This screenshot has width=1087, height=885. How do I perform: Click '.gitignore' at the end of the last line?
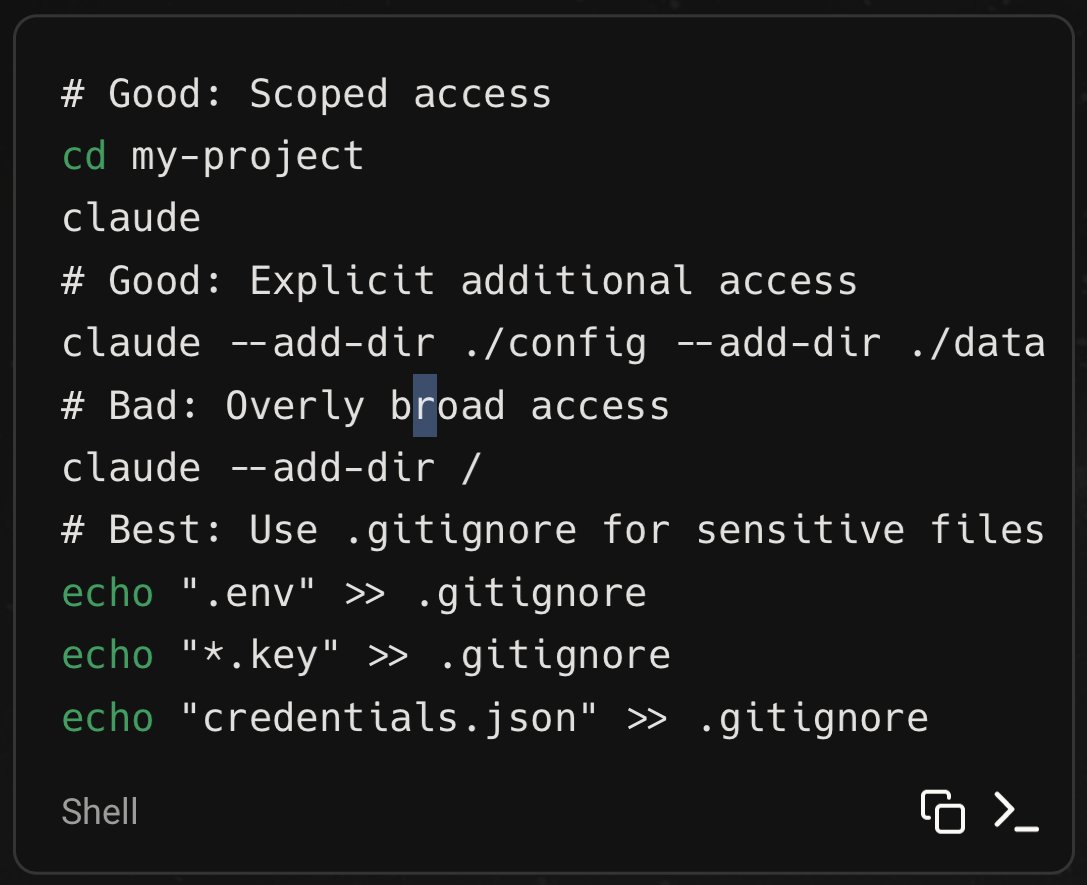(811, 718)
